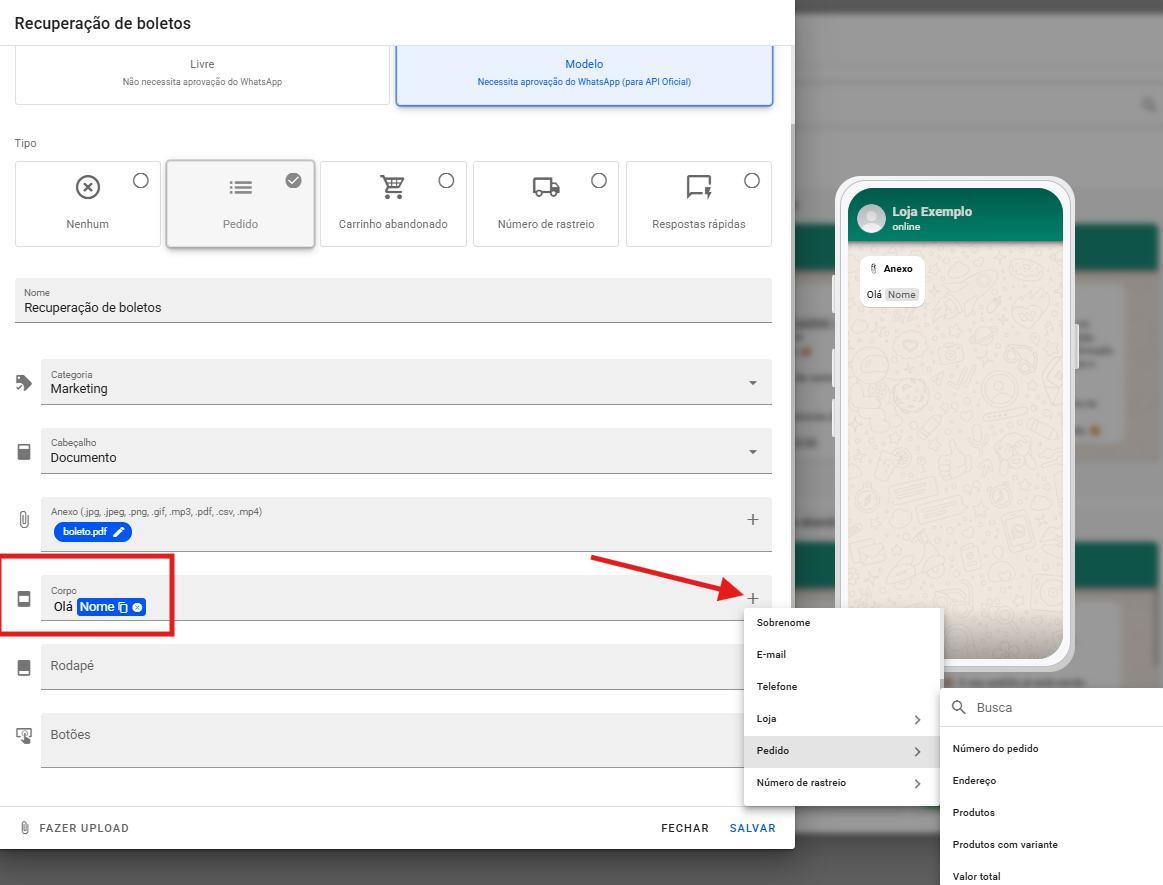
Task: Select the Número de rastreio radio button
Action: (599, 180)
